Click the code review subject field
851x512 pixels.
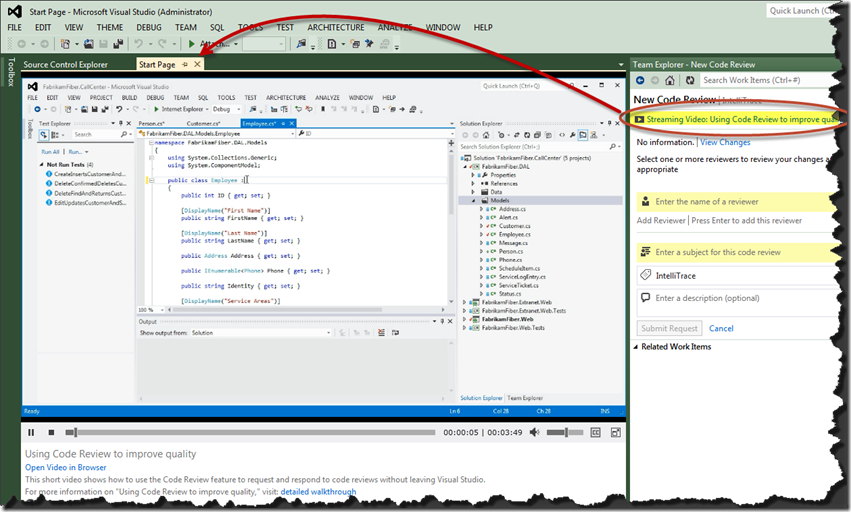pyautogui.click(x=735, y=252)
